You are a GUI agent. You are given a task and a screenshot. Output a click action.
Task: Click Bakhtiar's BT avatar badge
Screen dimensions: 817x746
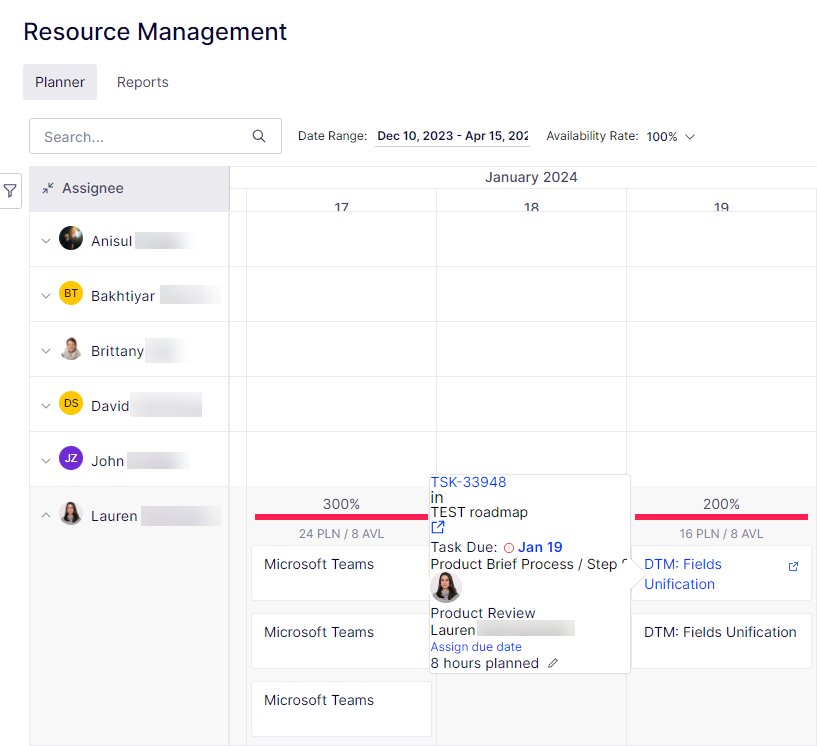click(x=71, y=293)
